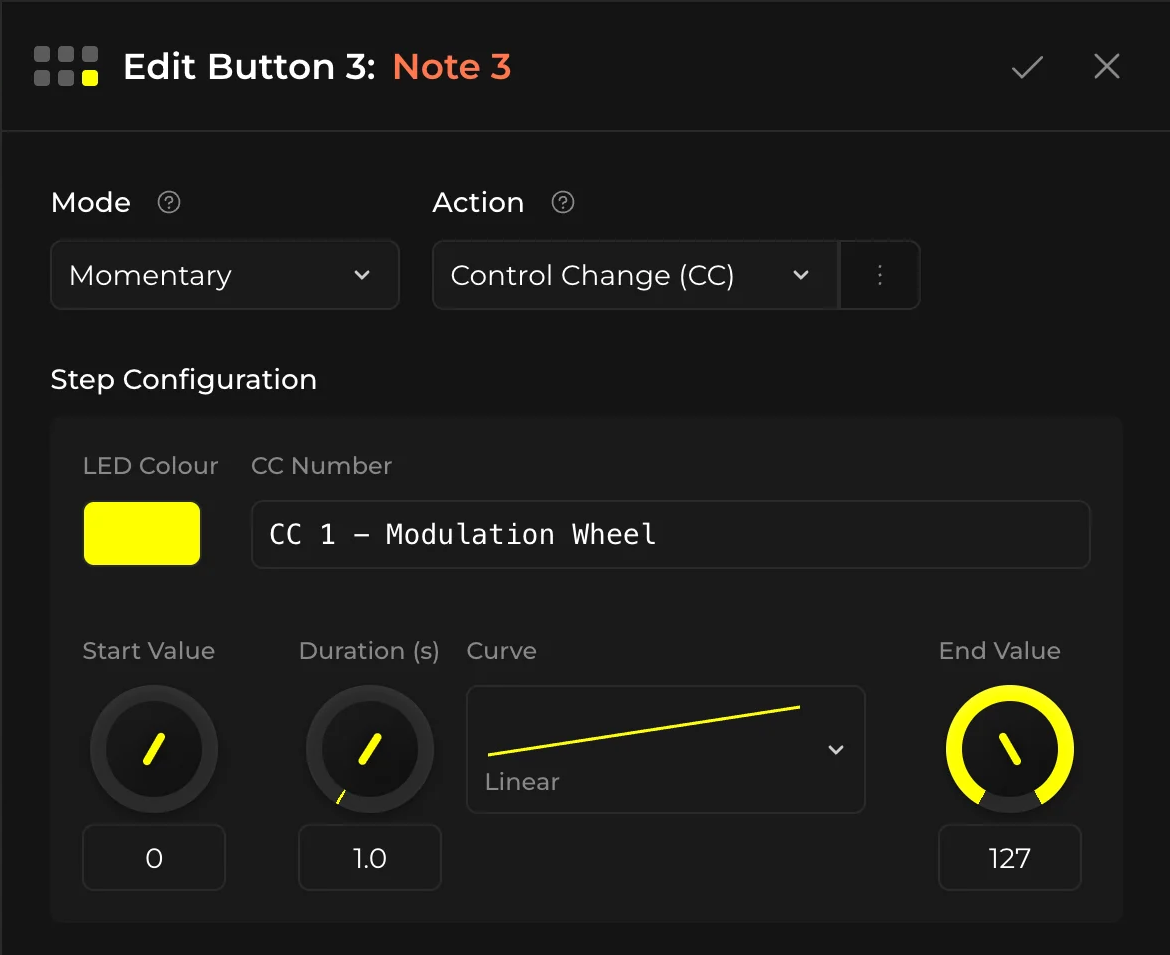Click the Start Value knob

(153, 750)
